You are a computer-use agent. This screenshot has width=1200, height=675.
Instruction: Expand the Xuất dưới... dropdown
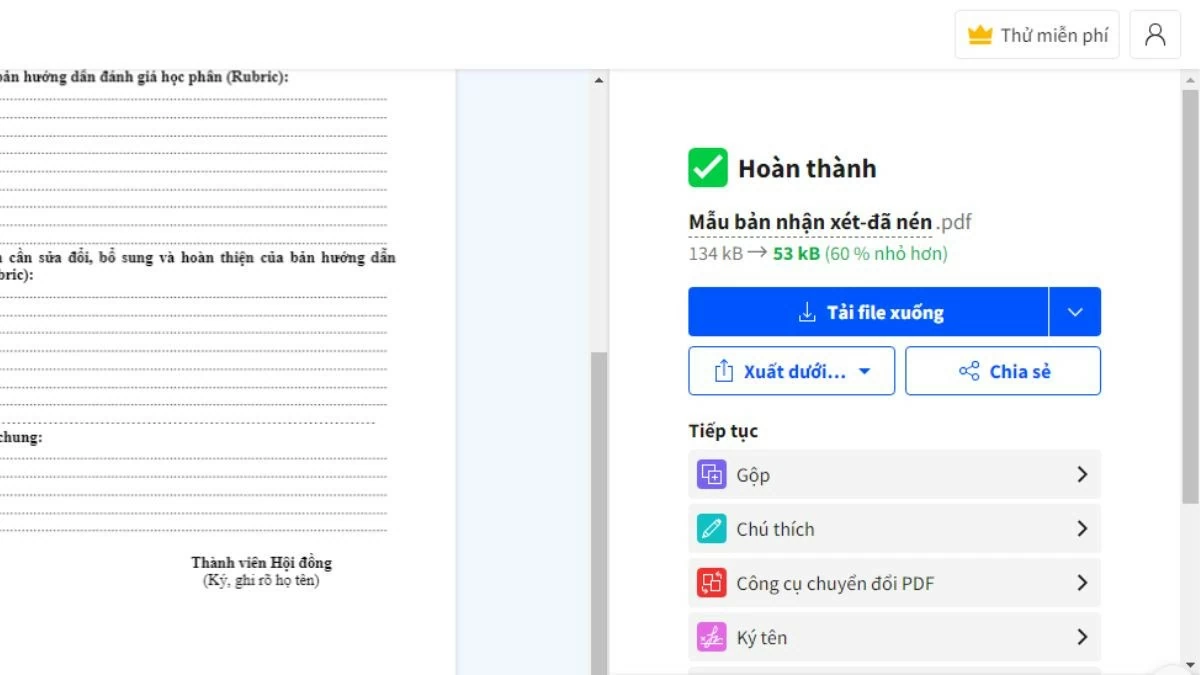tap(866, 370)
